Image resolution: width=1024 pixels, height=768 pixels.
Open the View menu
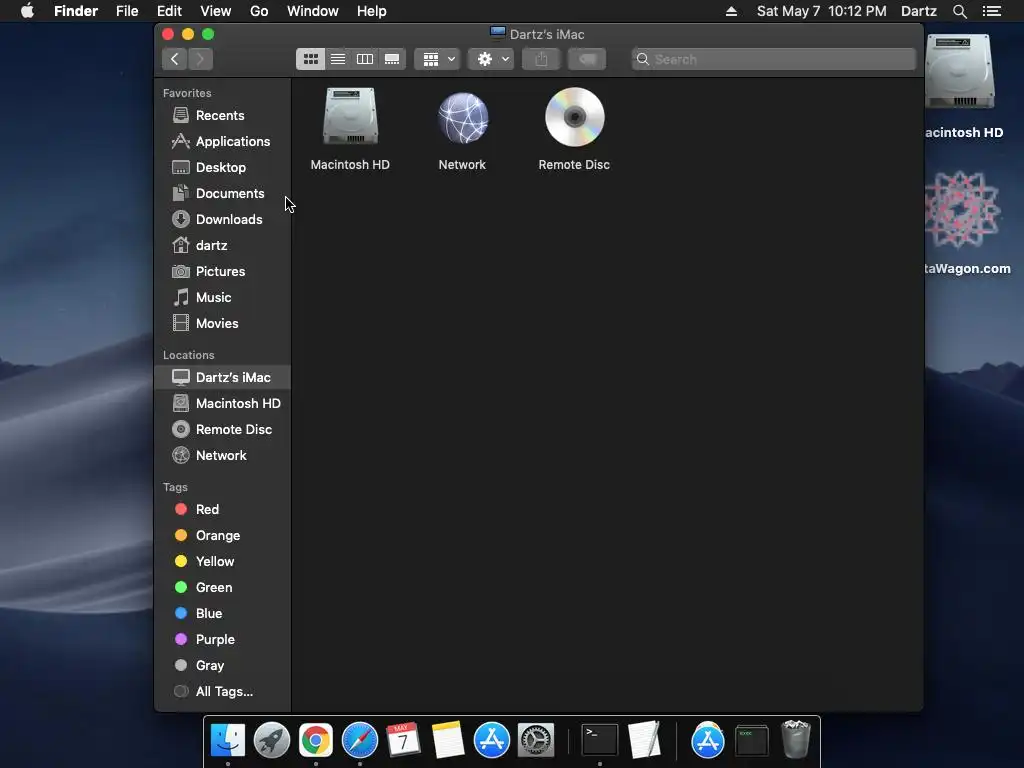pyautogui.click(x=216, y=11)
